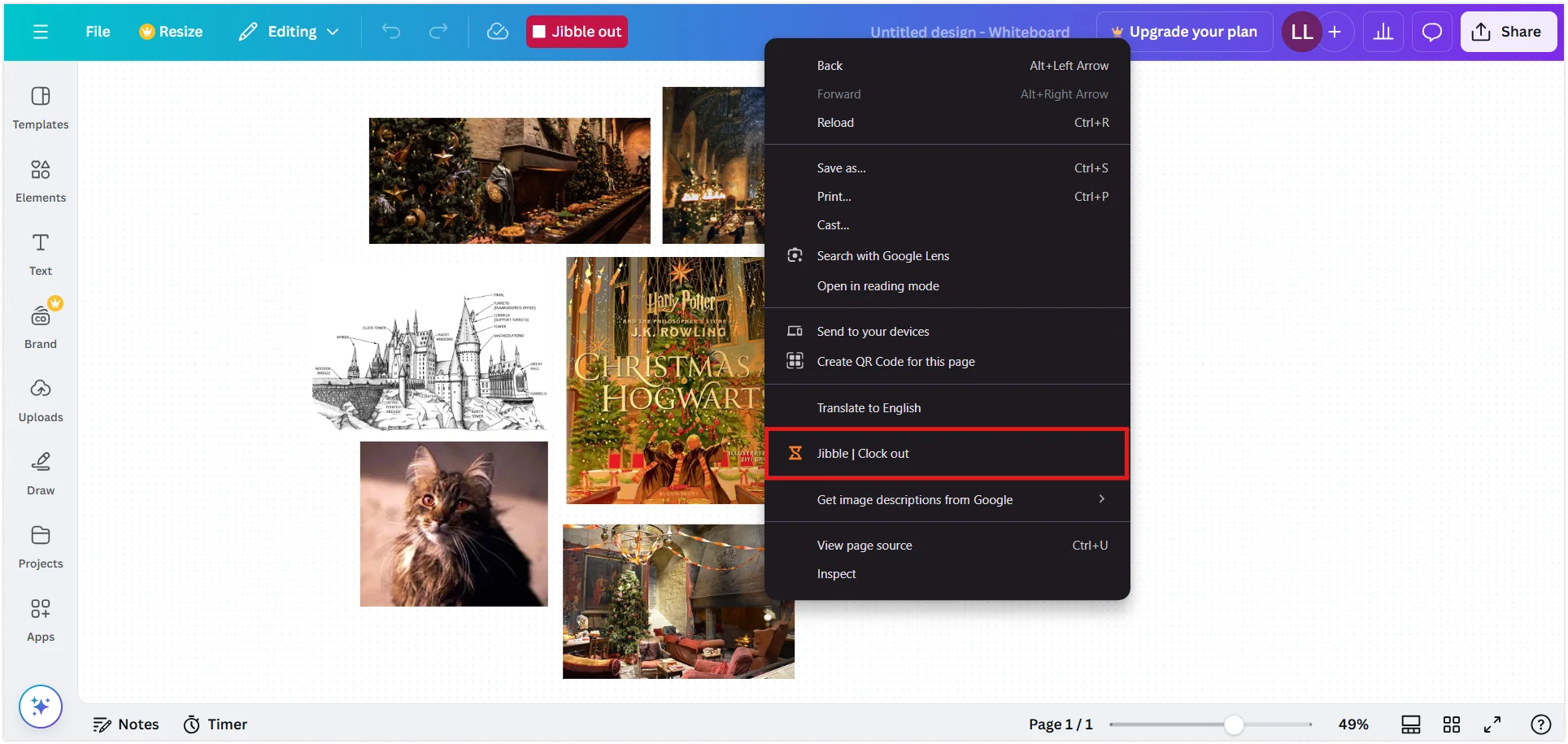Open the Projects panel
The width and height of the screenshot is (1568, 744).
[41, 547]
